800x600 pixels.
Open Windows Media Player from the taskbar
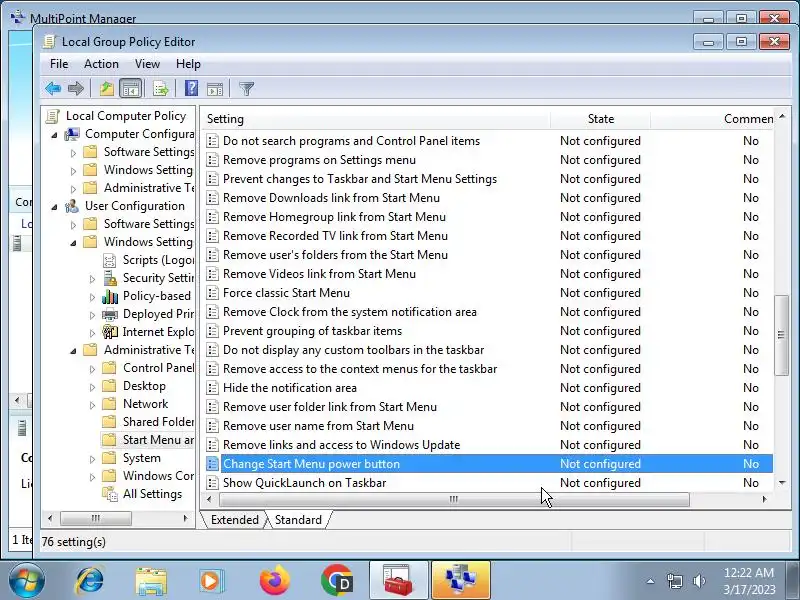(x=211, y=581)
